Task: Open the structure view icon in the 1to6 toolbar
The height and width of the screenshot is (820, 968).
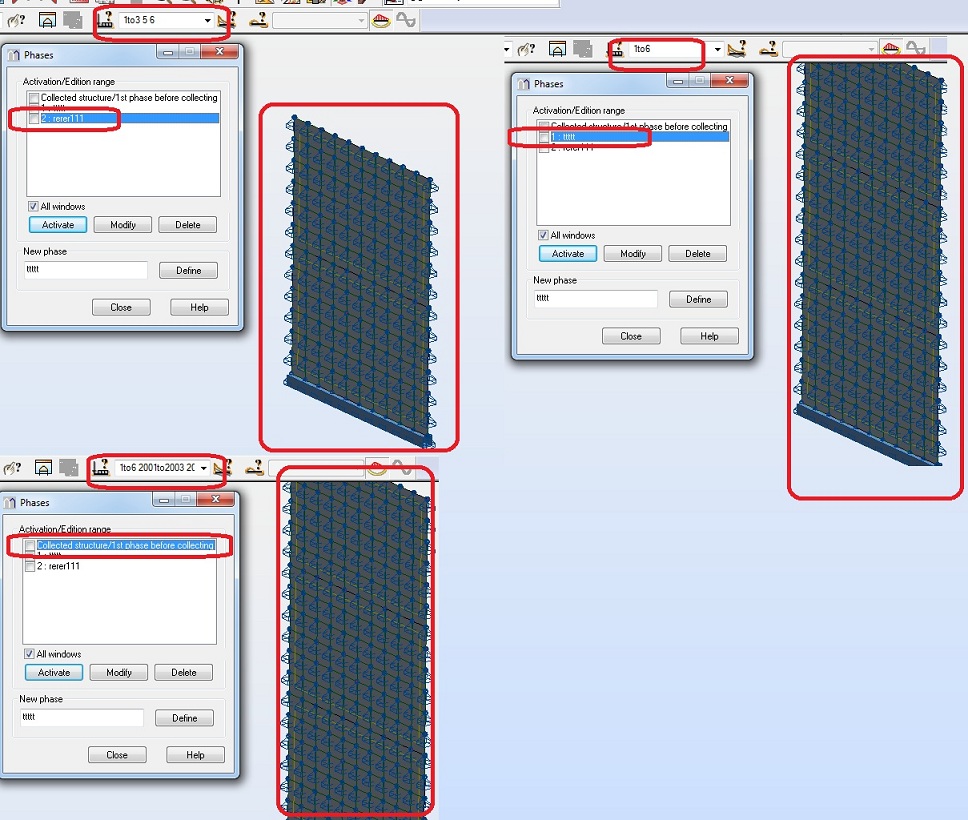Action: 557,49
